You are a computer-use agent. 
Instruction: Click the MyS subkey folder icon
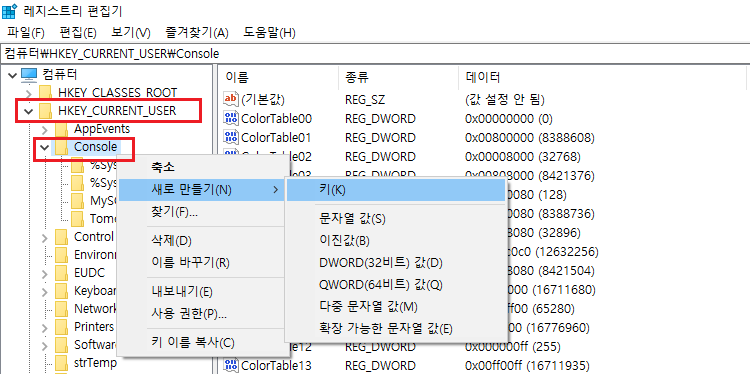click(x=78, y=201)
